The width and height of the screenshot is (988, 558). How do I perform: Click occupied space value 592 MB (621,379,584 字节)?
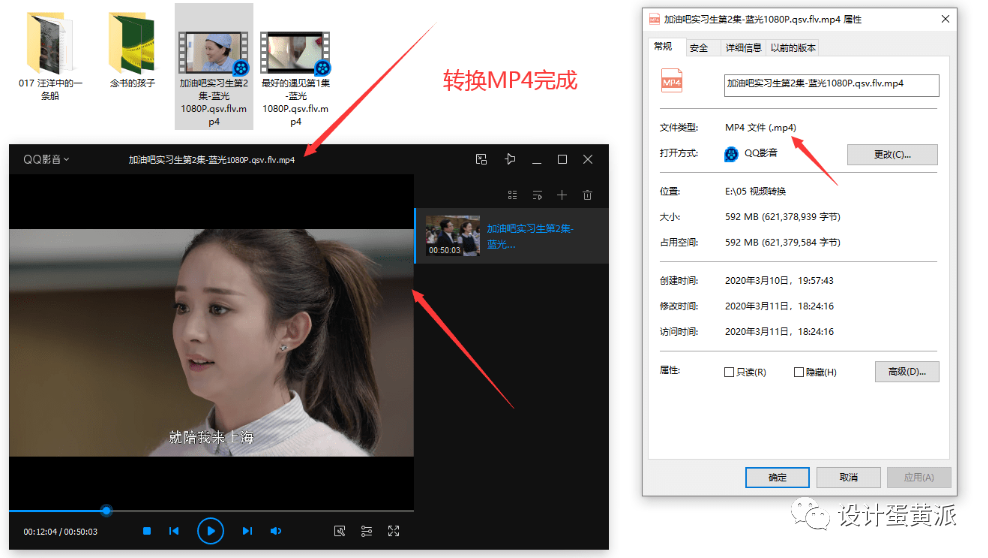(783, 242)
